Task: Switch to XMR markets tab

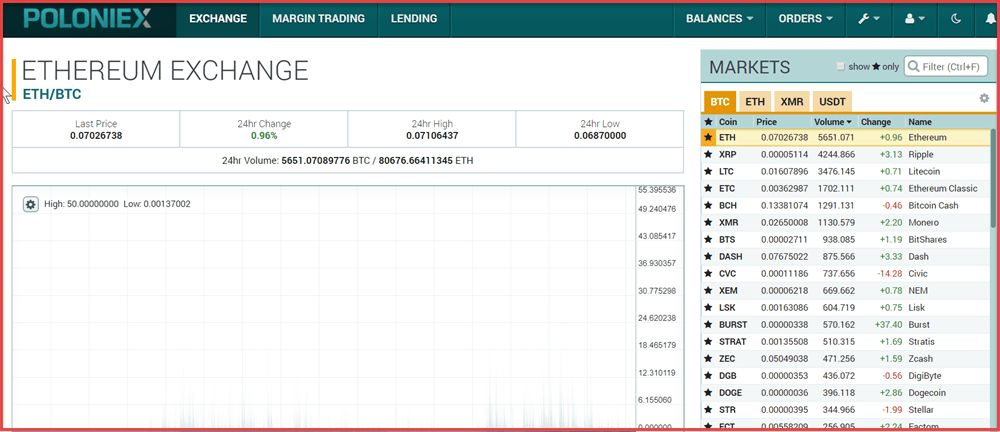Action: pos(791,101)
